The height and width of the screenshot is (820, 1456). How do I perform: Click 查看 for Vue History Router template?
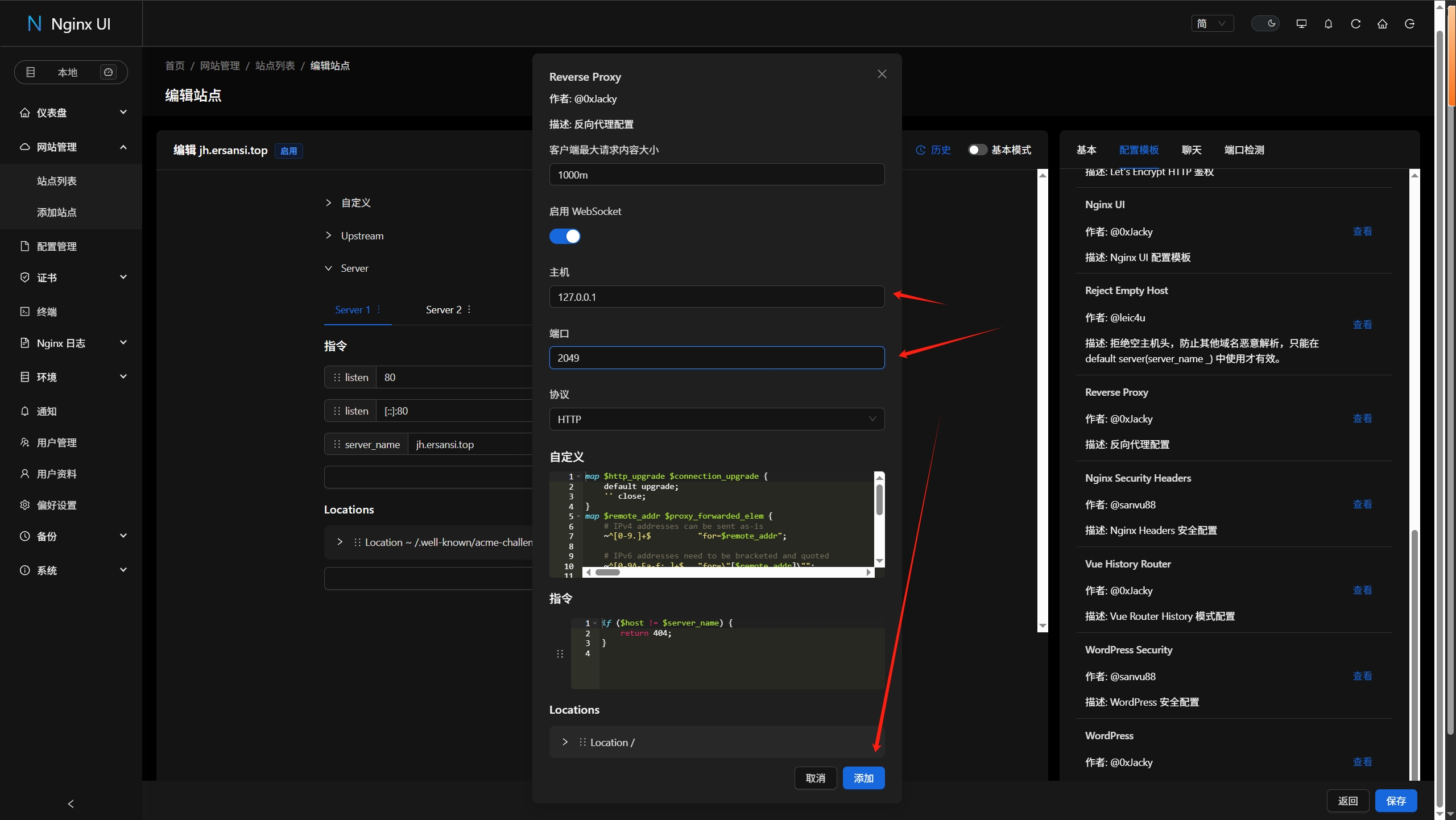(1362, 590)
